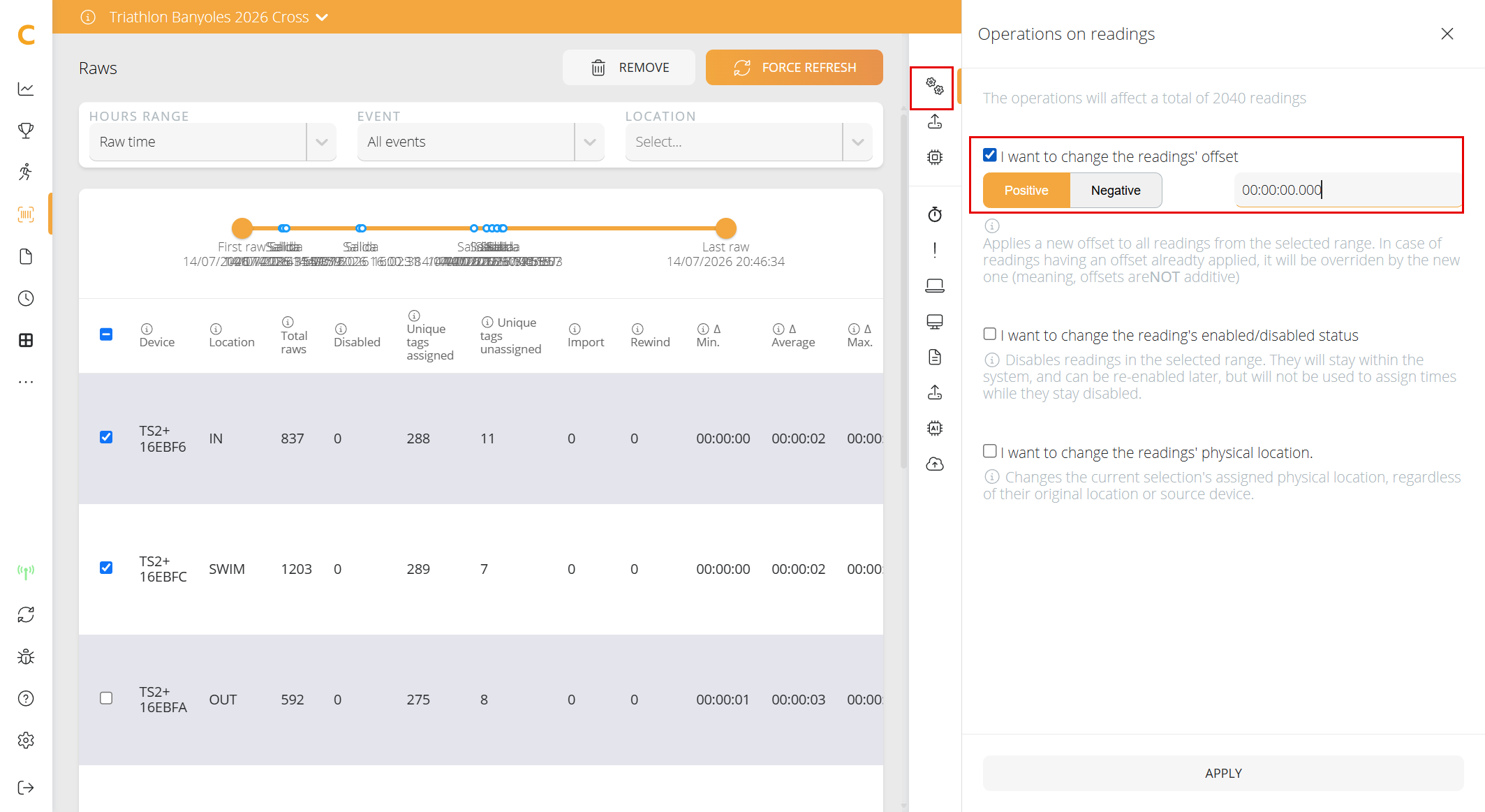1485x812 pixels.
Task: Untick change the readings' offset checkbox
Action: pyautogui.click(x=989, y=155)
